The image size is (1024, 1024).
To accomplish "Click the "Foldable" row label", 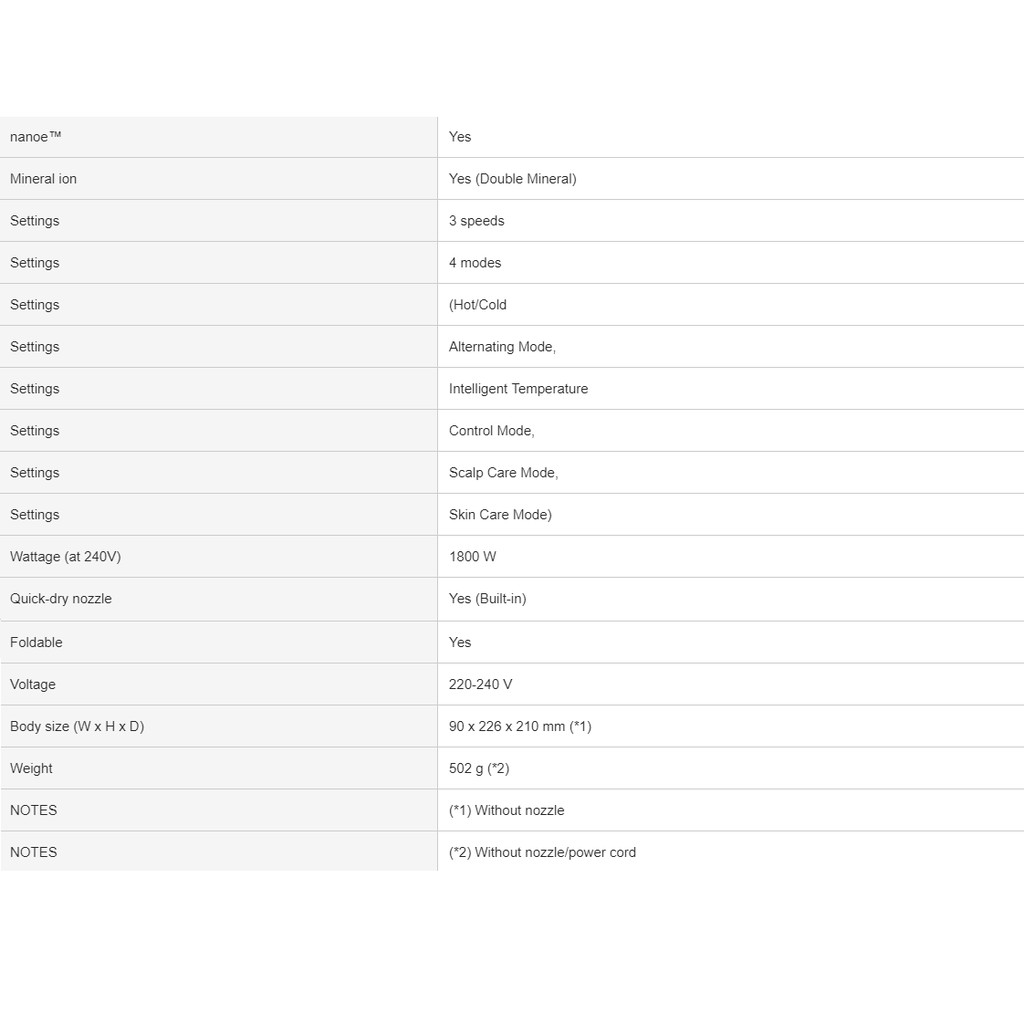I will [x=36, y=643].
